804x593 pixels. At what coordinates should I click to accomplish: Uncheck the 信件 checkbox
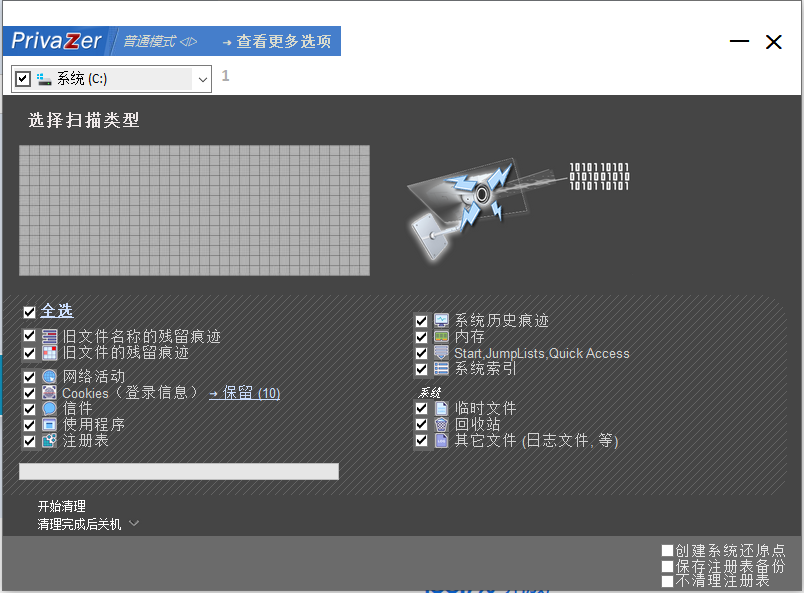click(29, 409)
